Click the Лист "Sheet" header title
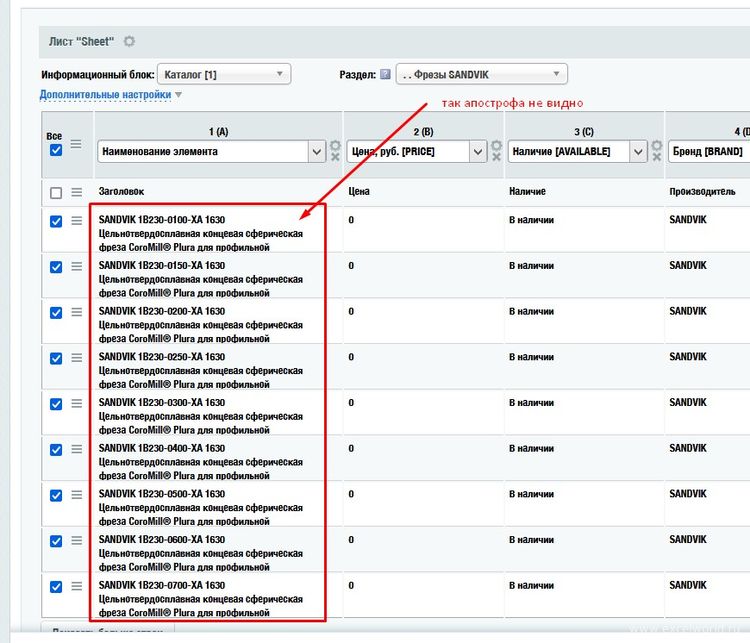The height and width of the screenshot is (643, 750). pyautogui.click(x=81, y=42)
